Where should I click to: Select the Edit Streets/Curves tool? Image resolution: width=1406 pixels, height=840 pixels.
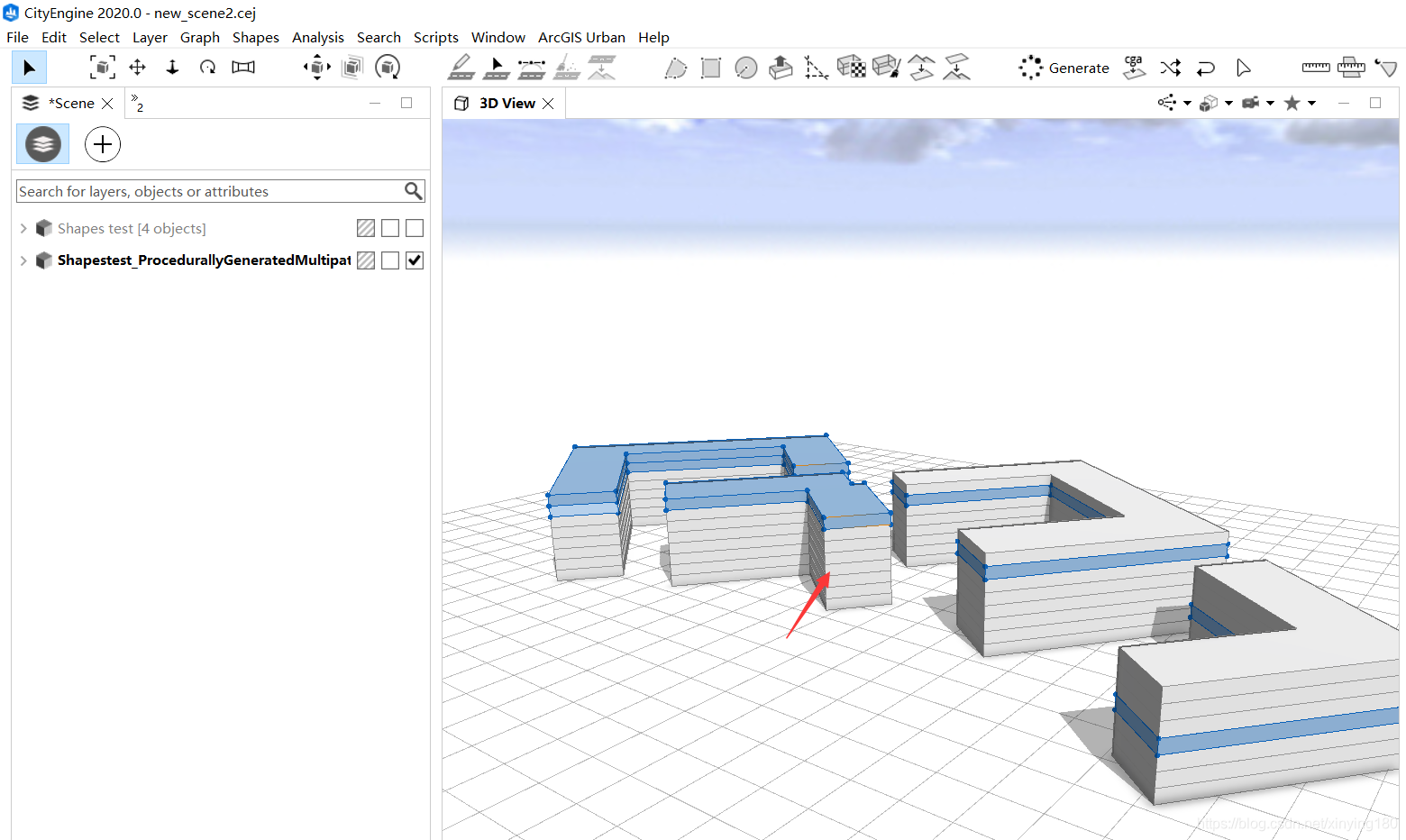[x=532, y=68]
